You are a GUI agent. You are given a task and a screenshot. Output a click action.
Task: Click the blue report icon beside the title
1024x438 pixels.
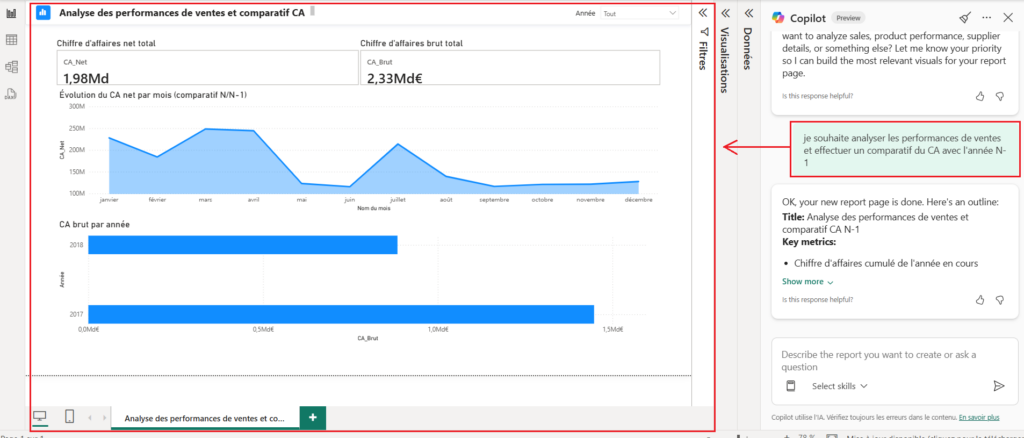[43, 12]
